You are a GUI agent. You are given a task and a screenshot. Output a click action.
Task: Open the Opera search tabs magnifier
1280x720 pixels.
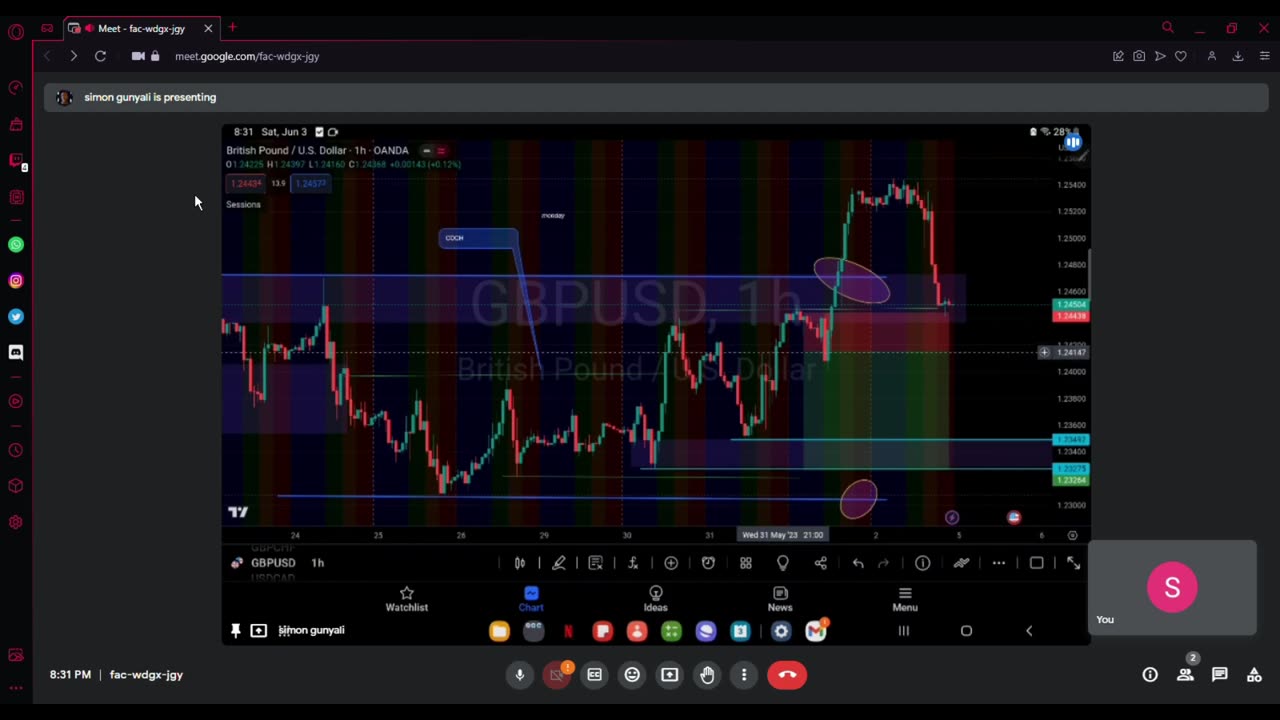pyautogui.click(x=1167, y=28)
